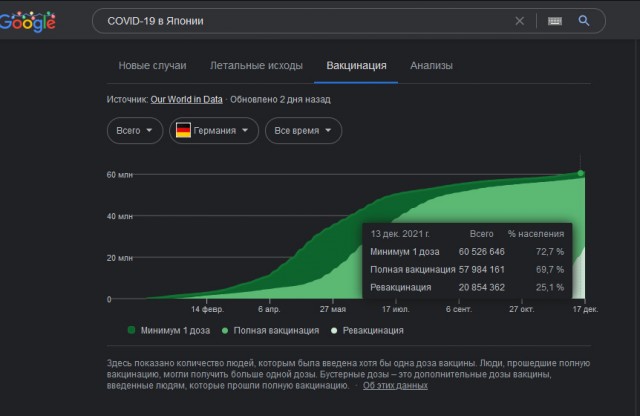The image size is (640, 416).
Task: Open the 'Германия' country dropdown
Action: tap(214, 131)
